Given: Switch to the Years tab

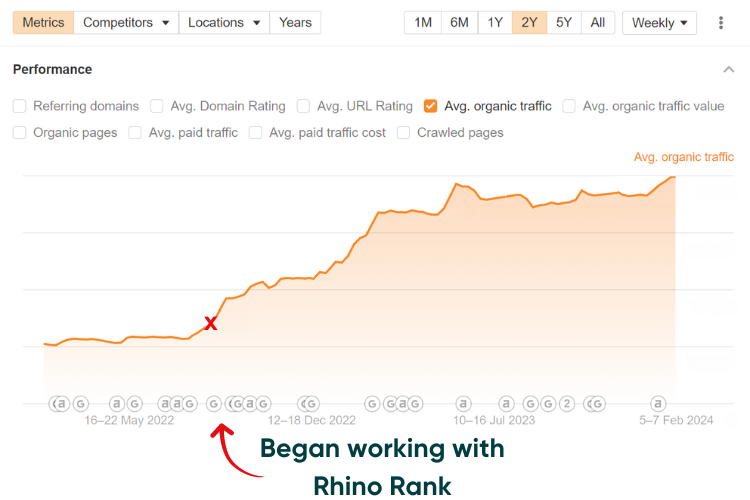Looking at the screenshot, I should (295, 22).
